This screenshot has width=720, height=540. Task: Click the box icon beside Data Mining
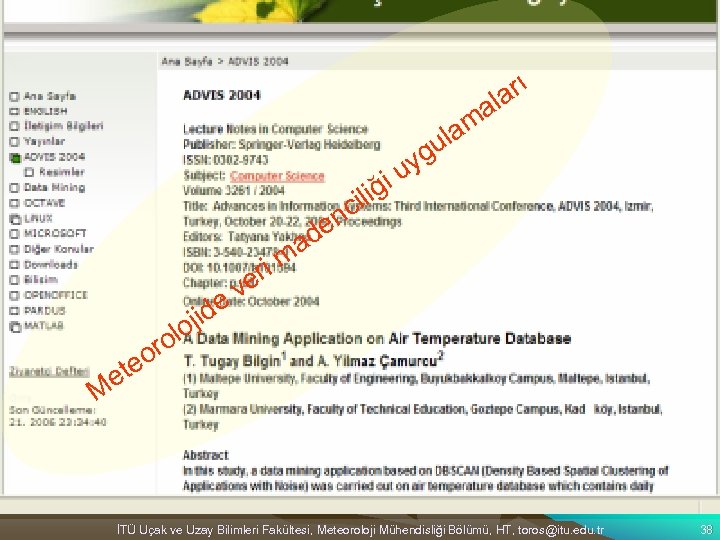click(x=14, y=188)
